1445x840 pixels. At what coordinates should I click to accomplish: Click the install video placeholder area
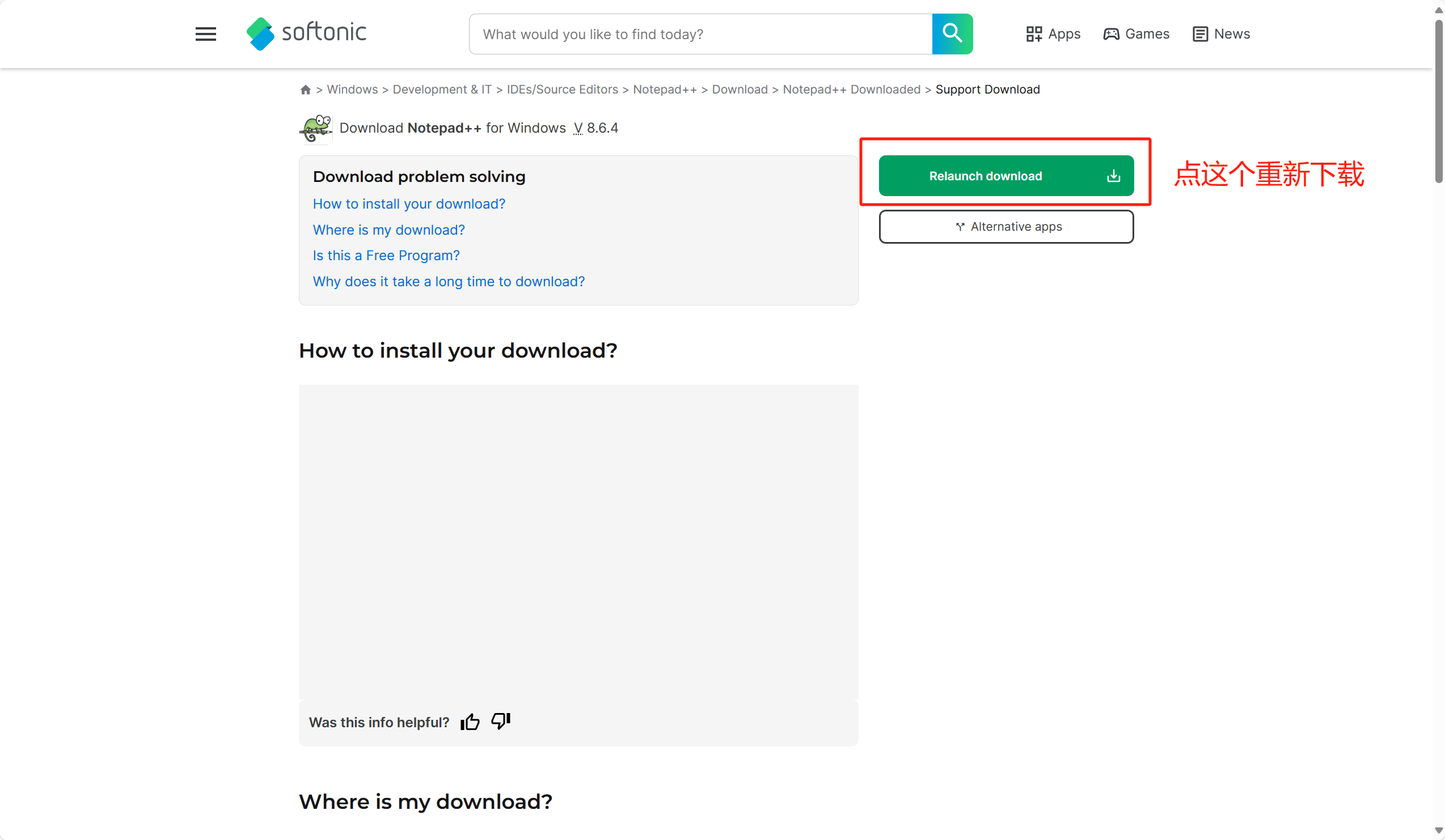click(x=578, y=542)
